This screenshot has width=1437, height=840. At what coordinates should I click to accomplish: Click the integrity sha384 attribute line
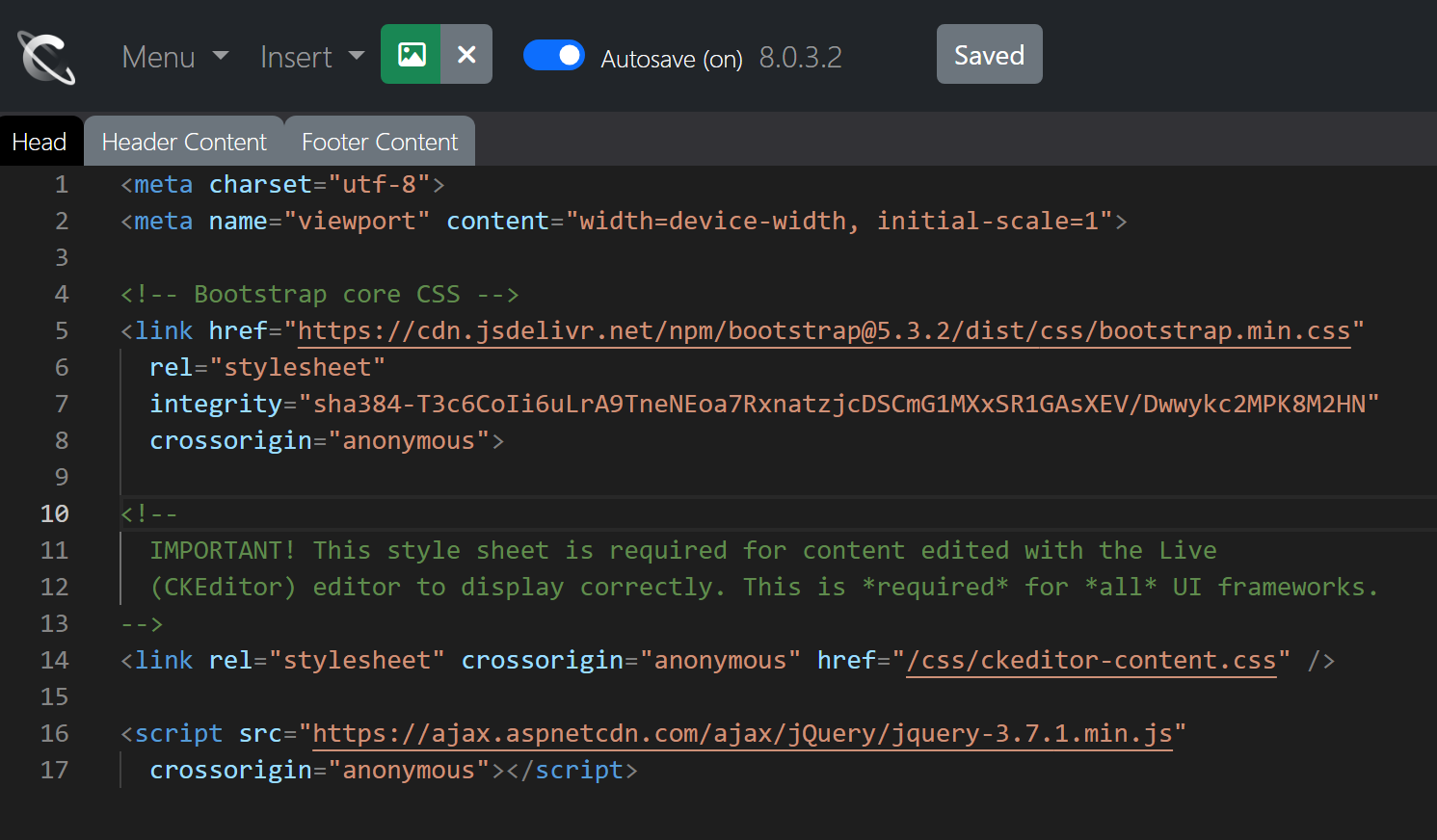(x=764, y=404)
